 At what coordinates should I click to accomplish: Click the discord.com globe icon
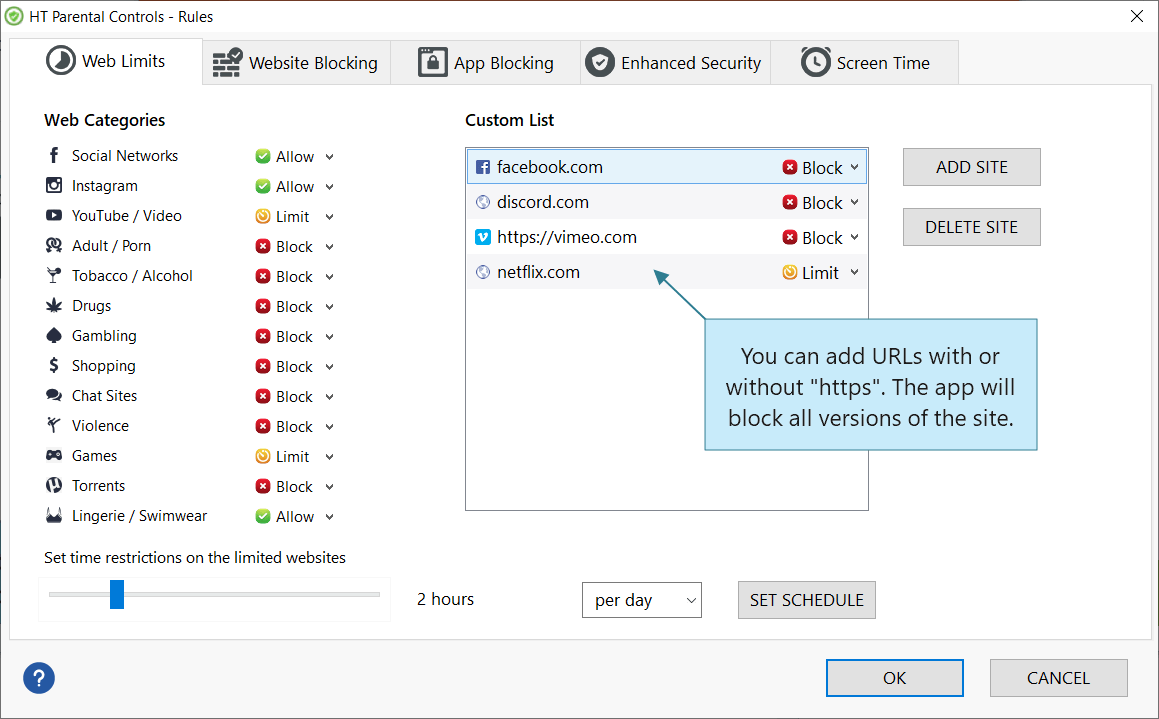(x=483, y=202)
